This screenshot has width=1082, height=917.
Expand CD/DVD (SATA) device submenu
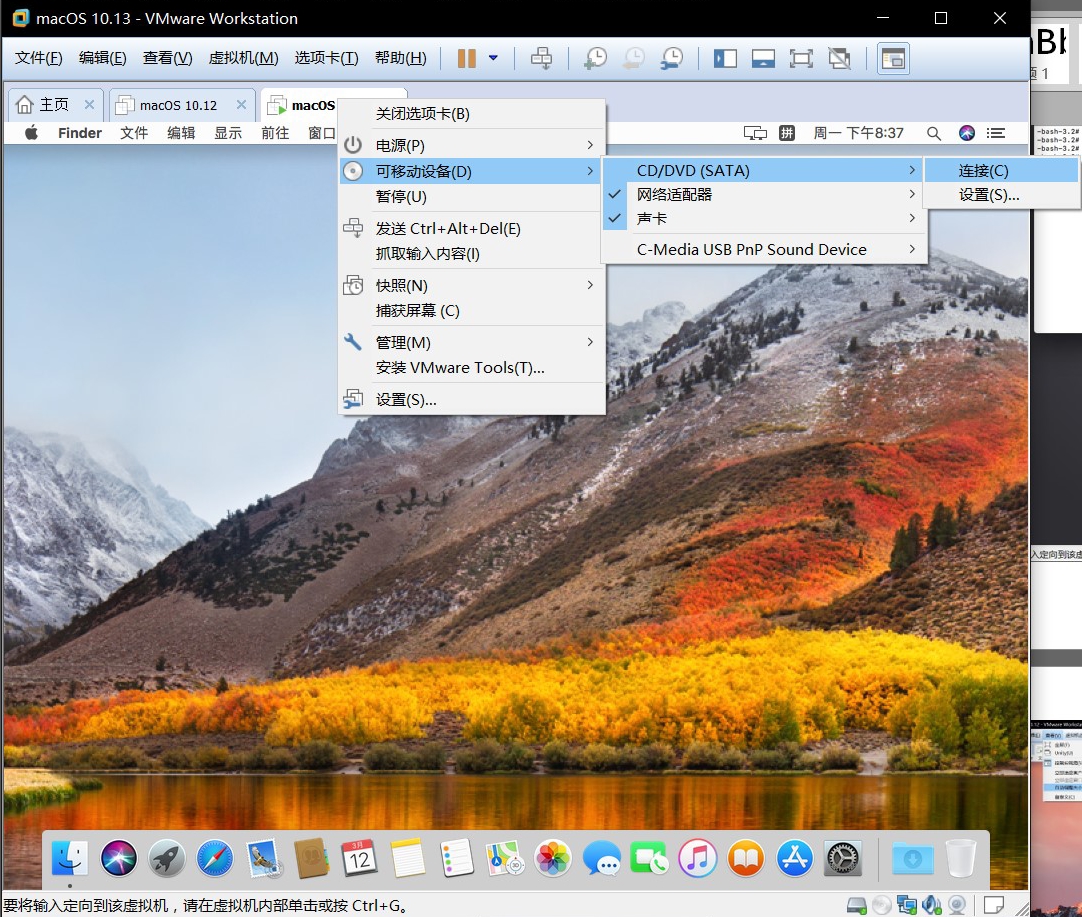(x=764, y=170)
